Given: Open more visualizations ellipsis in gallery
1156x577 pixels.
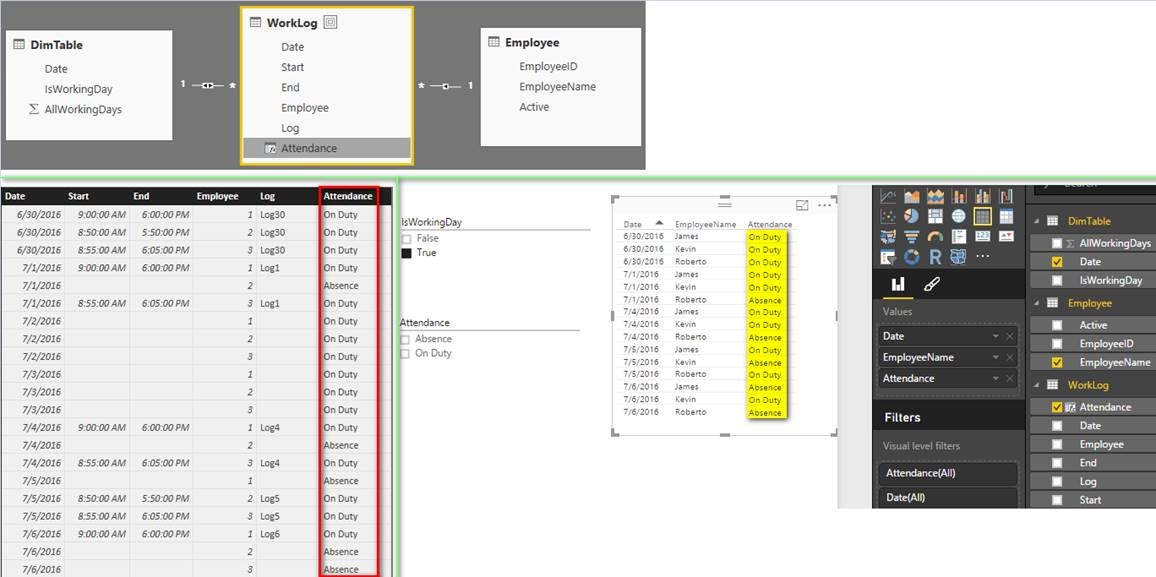Looking at the screenshot, I should 983,256.
